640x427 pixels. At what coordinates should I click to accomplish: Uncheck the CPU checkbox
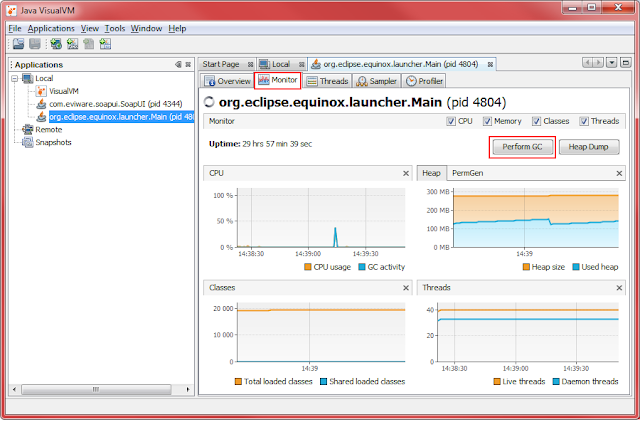point(451,121)
